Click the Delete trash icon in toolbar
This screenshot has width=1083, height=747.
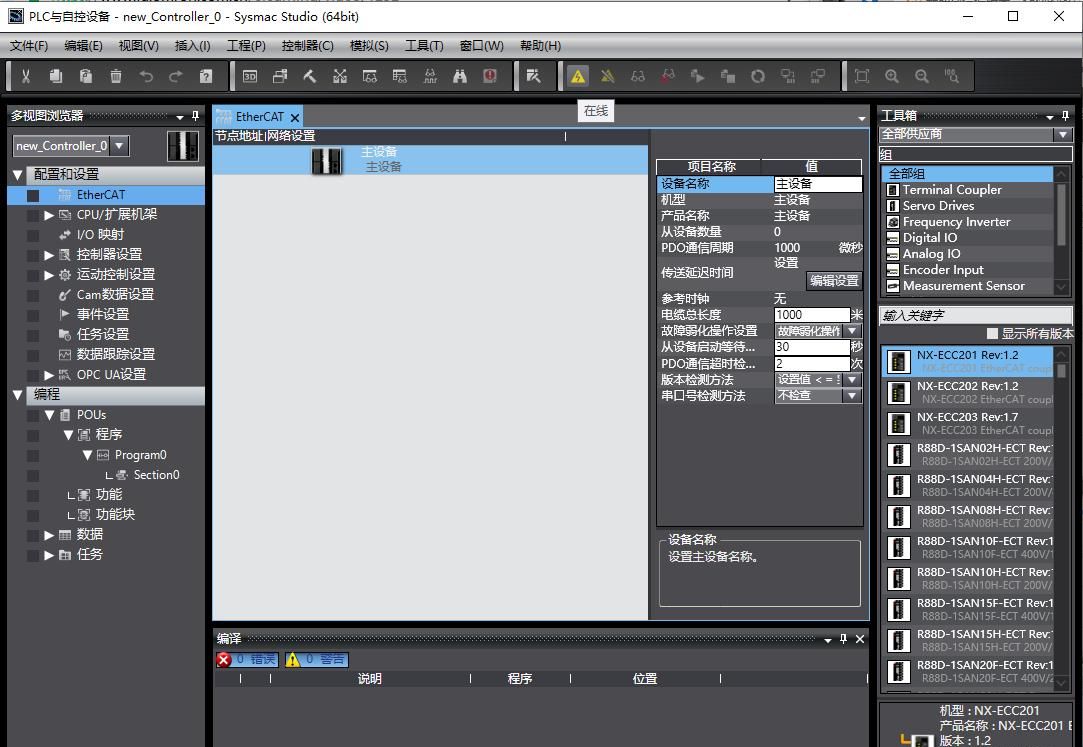[x=116, y=76]
